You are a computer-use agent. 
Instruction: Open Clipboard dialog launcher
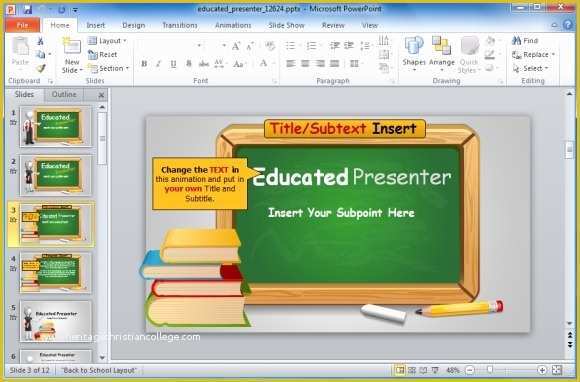tap(51, 81)
